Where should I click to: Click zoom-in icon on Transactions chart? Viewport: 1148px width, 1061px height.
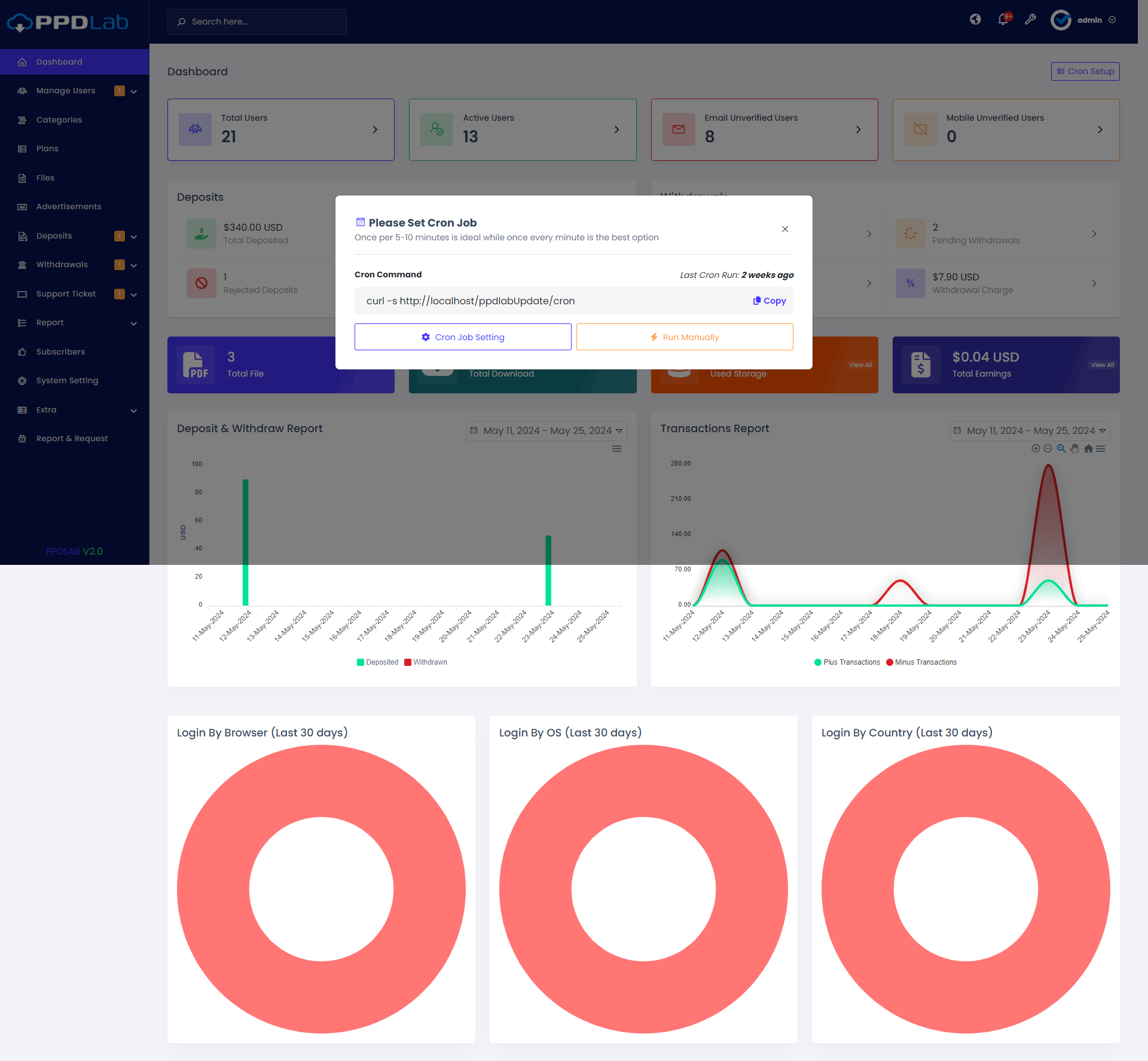pos(1036,448)
